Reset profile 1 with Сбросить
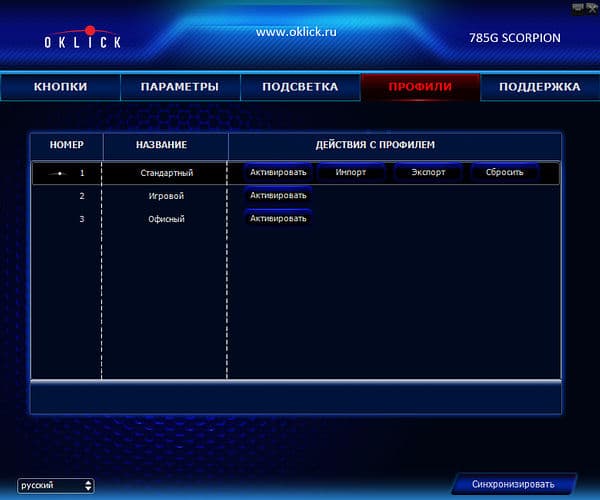The image size is (600, 500). click(x=504, y=173)
